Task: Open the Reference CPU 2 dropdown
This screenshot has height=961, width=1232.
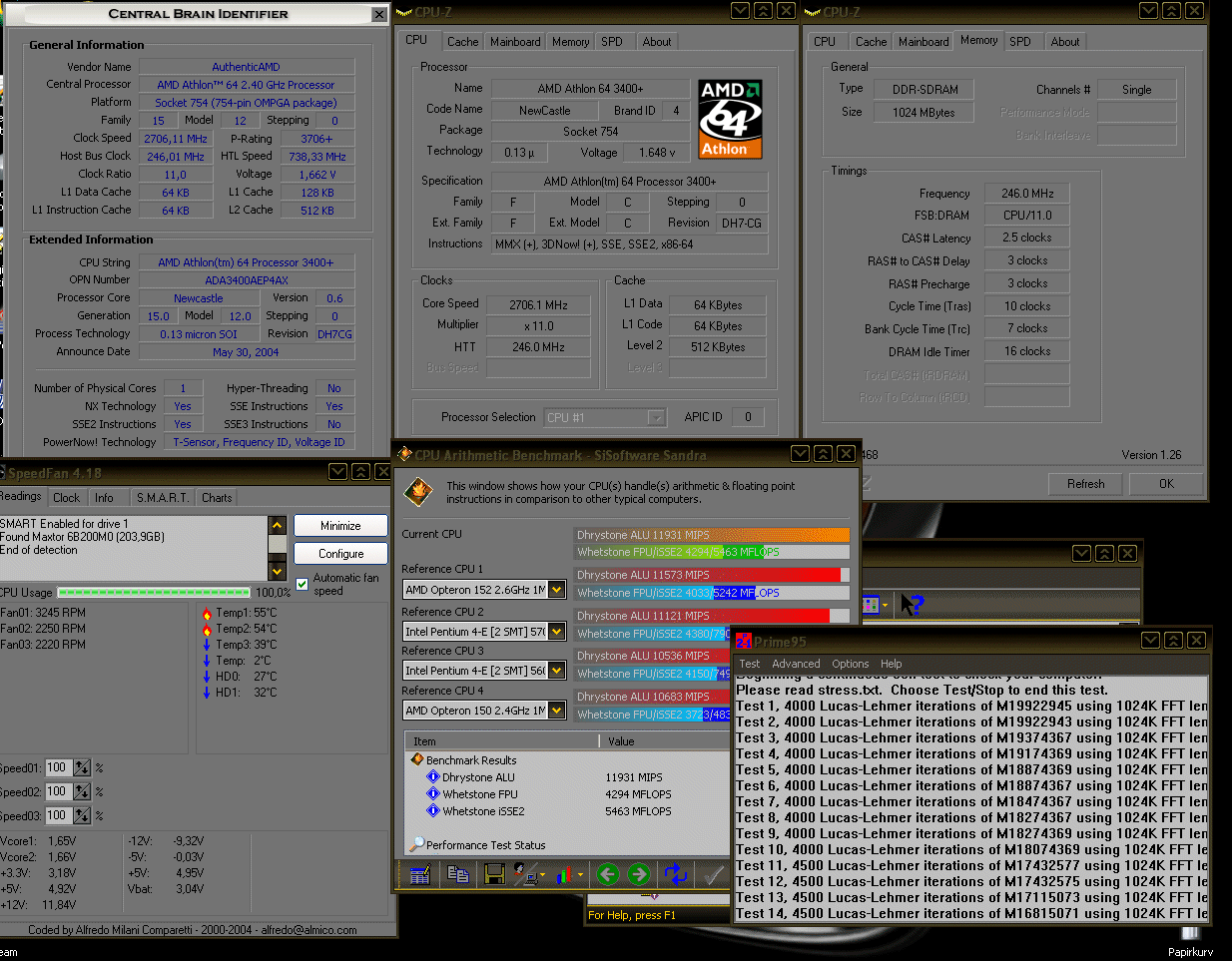Action: [x=557, y=631]
